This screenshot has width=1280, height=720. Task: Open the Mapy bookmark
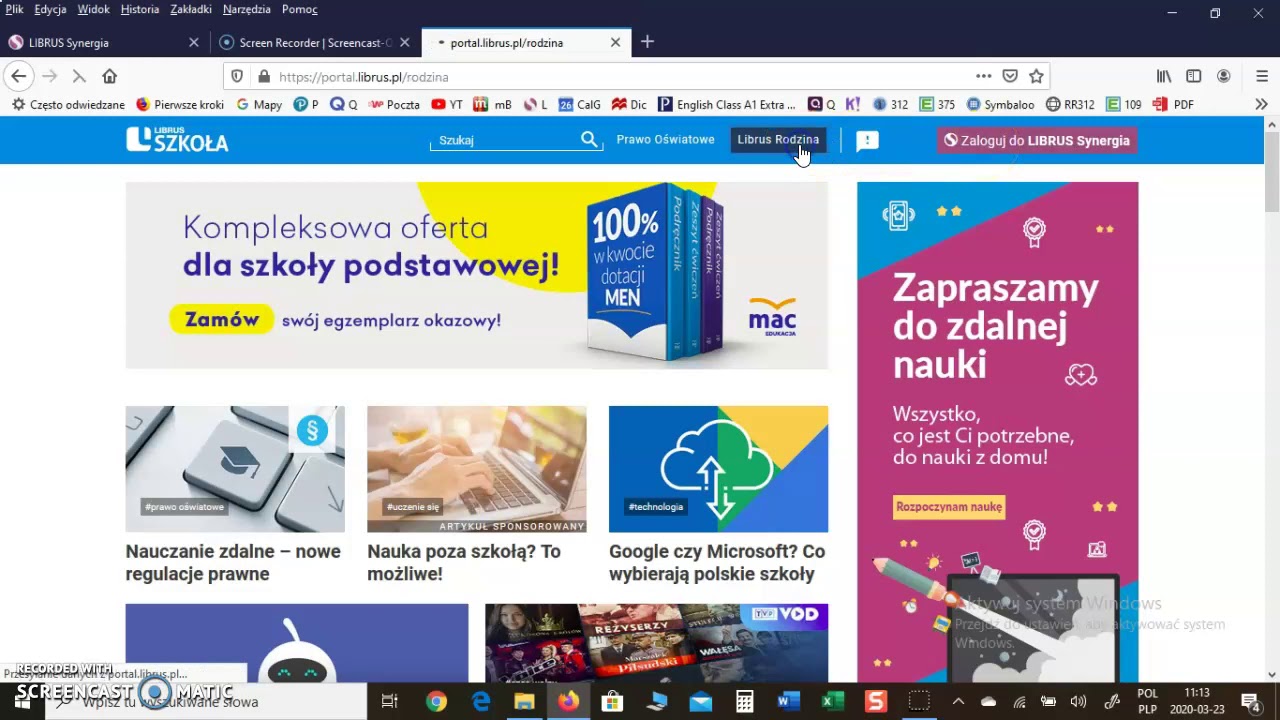(259, 104)
